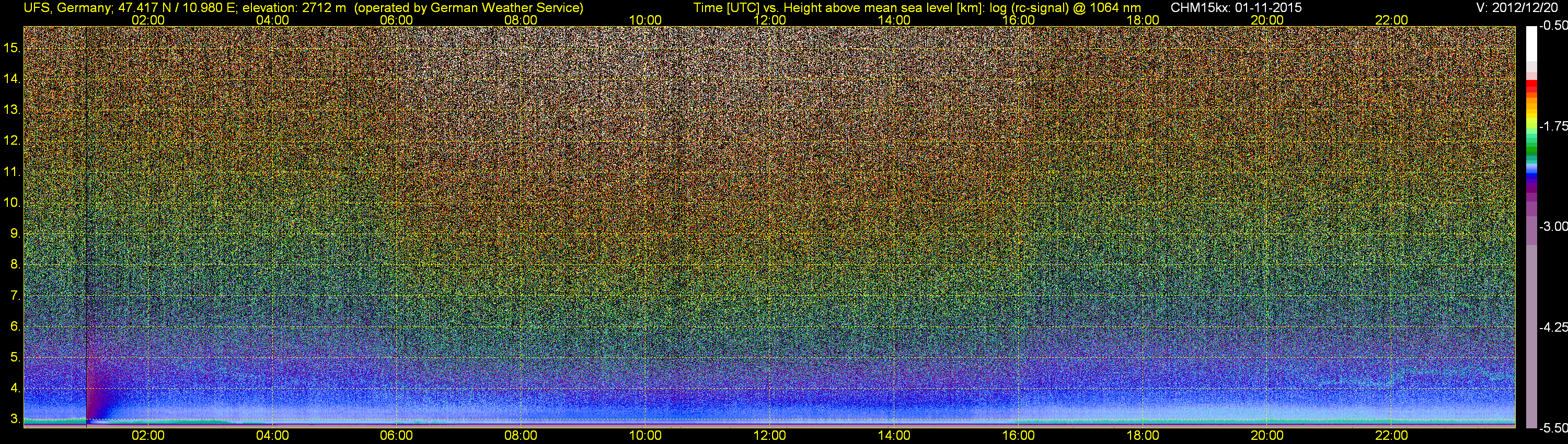Viewport: 1568px width, 444px height.
Task: Click the 10:00 label on the lower time axis
Action: point(645,436)
